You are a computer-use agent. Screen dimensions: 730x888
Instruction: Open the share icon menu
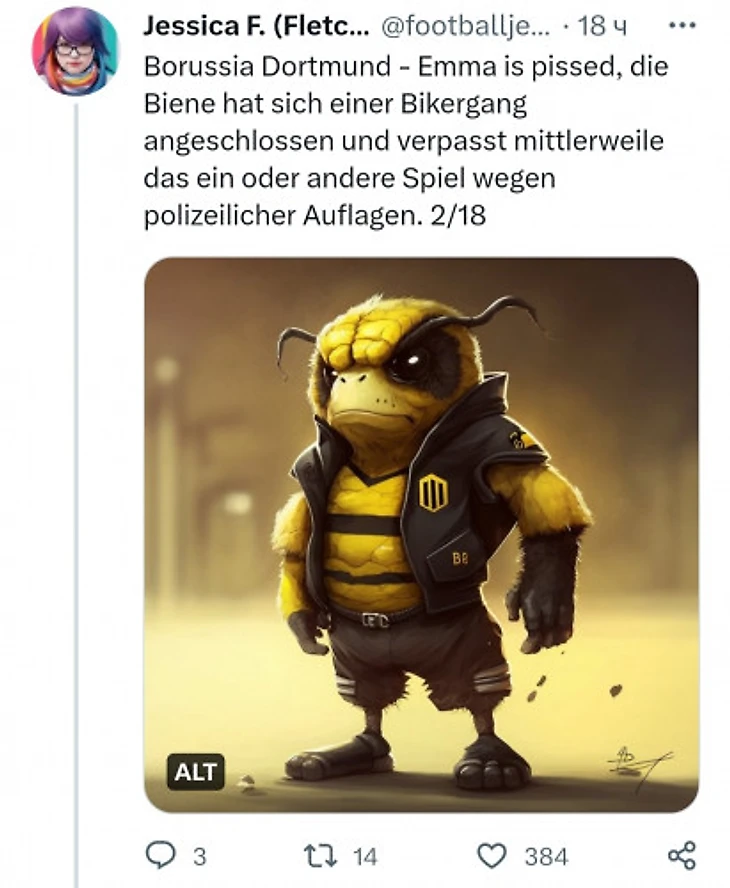point(682,855)
